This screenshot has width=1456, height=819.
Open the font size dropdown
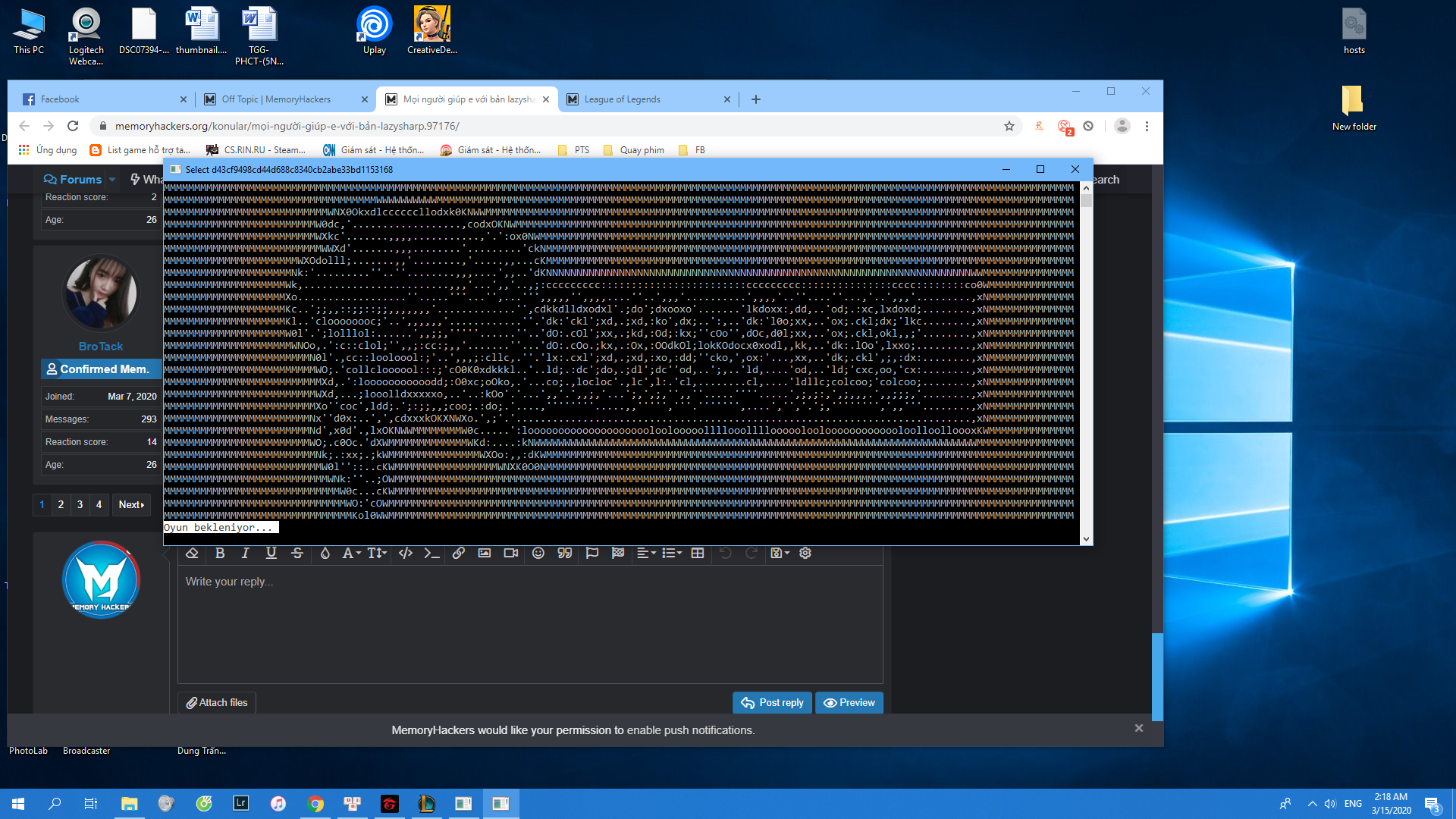pyautogui.click(x=377, y=554)
